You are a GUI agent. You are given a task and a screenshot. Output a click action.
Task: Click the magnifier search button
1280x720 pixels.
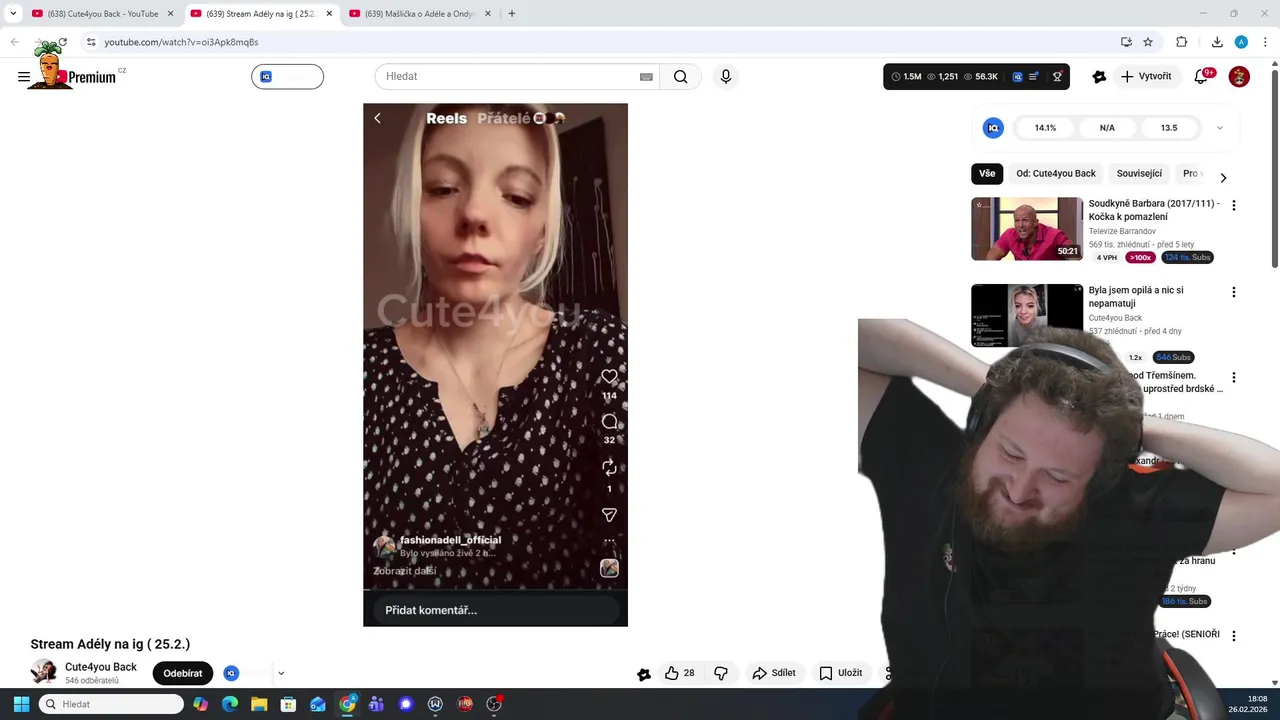(680, 77)
